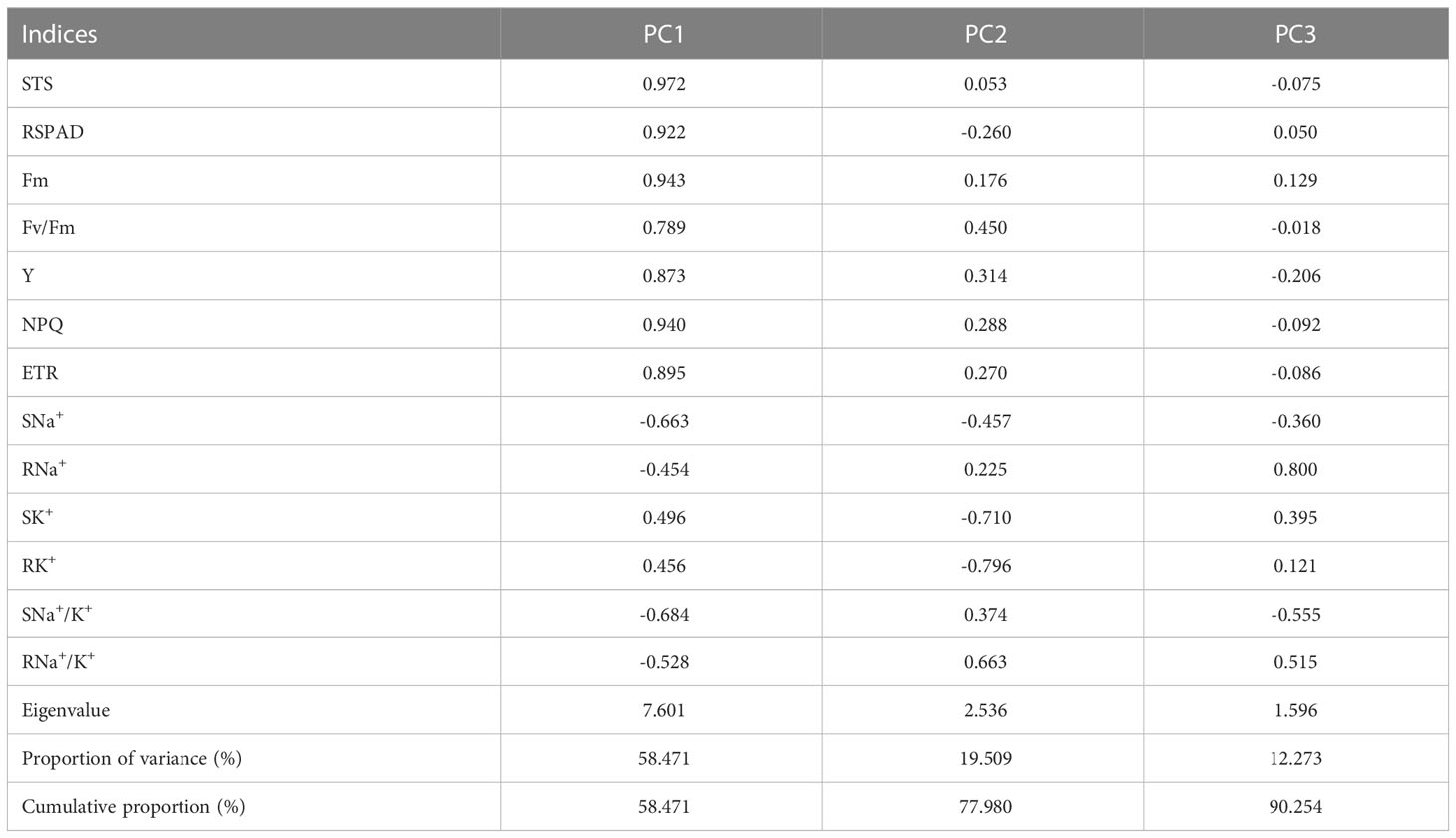Select the eigenvalue 7.601 cell
This screenshot has width=1456, height=838.
(664, 711)
